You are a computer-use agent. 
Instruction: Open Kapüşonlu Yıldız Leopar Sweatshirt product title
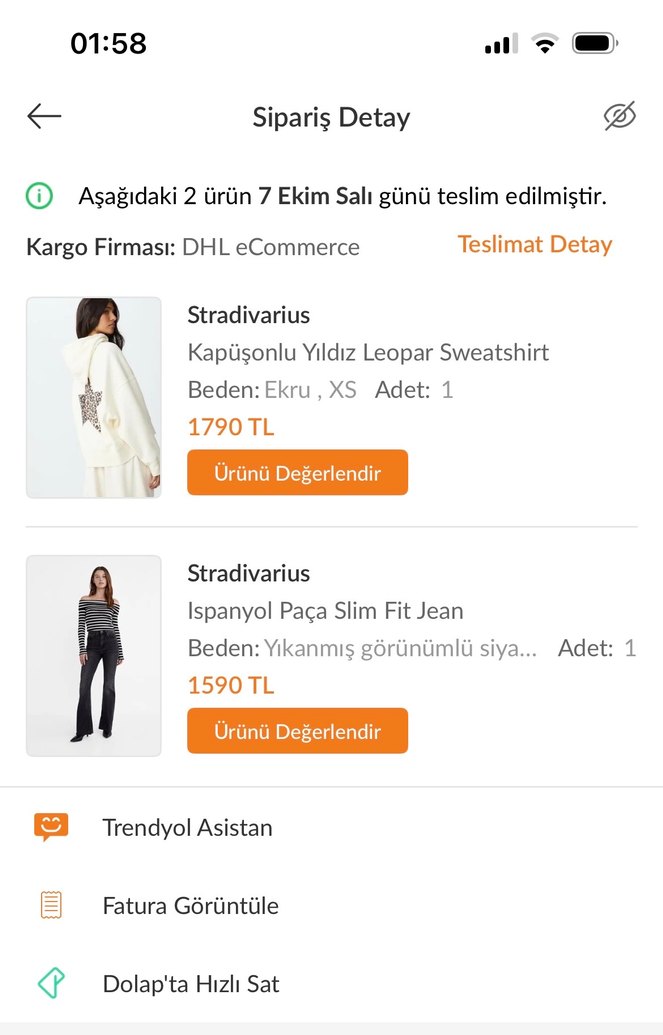(368, 352)
